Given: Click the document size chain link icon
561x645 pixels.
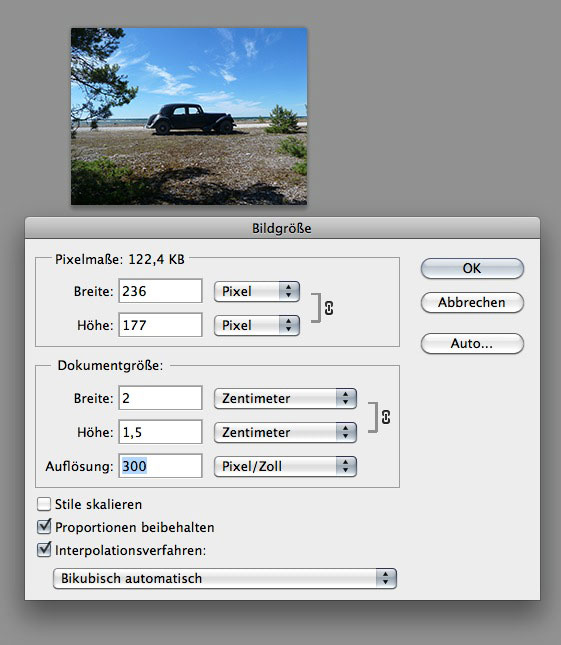Looking at the screenshot, I should [386, 417].
